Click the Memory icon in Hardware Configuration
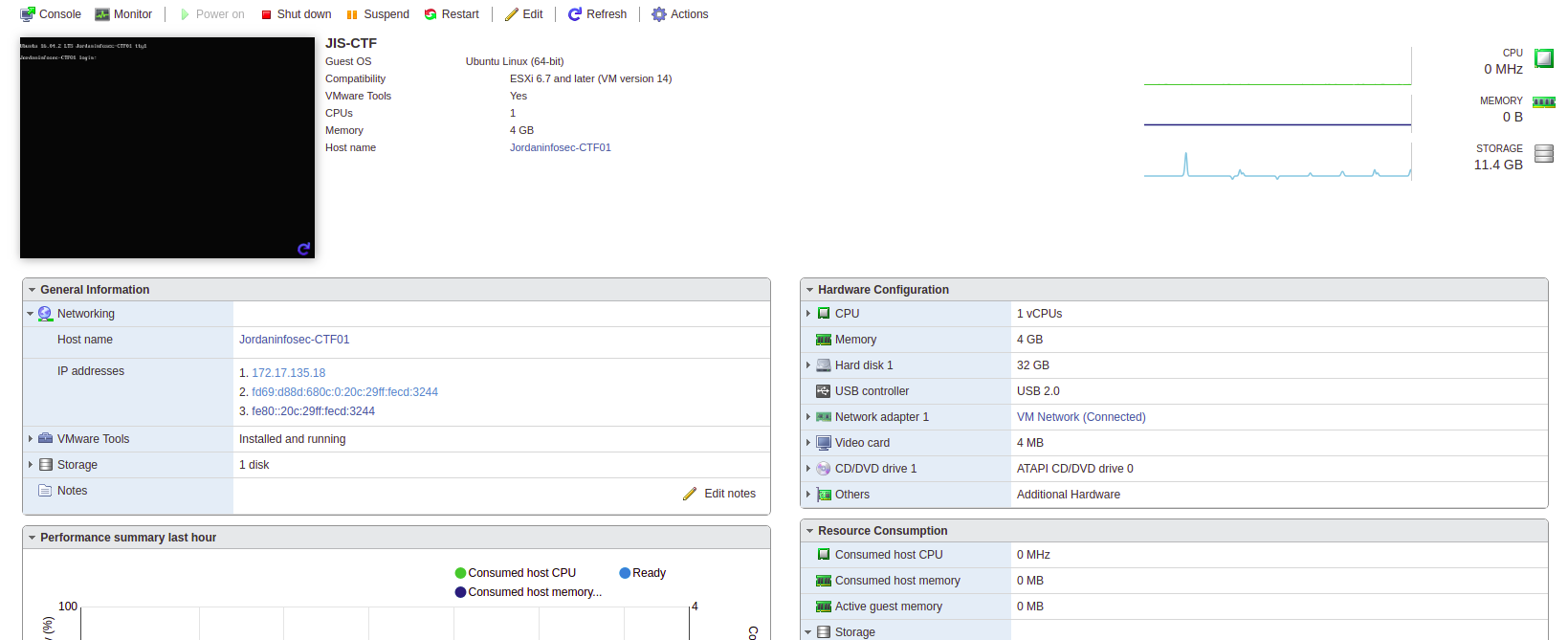 [824, 340]
